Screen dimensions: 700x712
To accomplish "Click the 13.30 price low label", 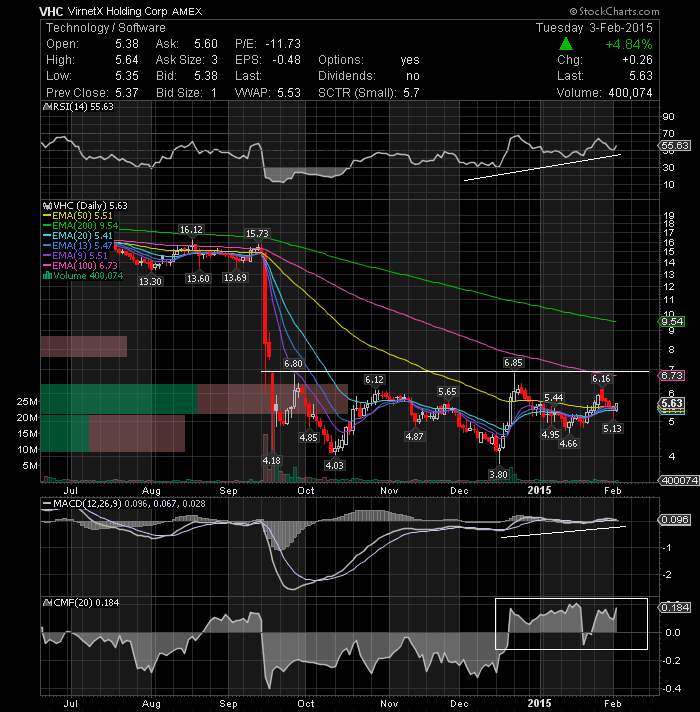I will 150,282.
